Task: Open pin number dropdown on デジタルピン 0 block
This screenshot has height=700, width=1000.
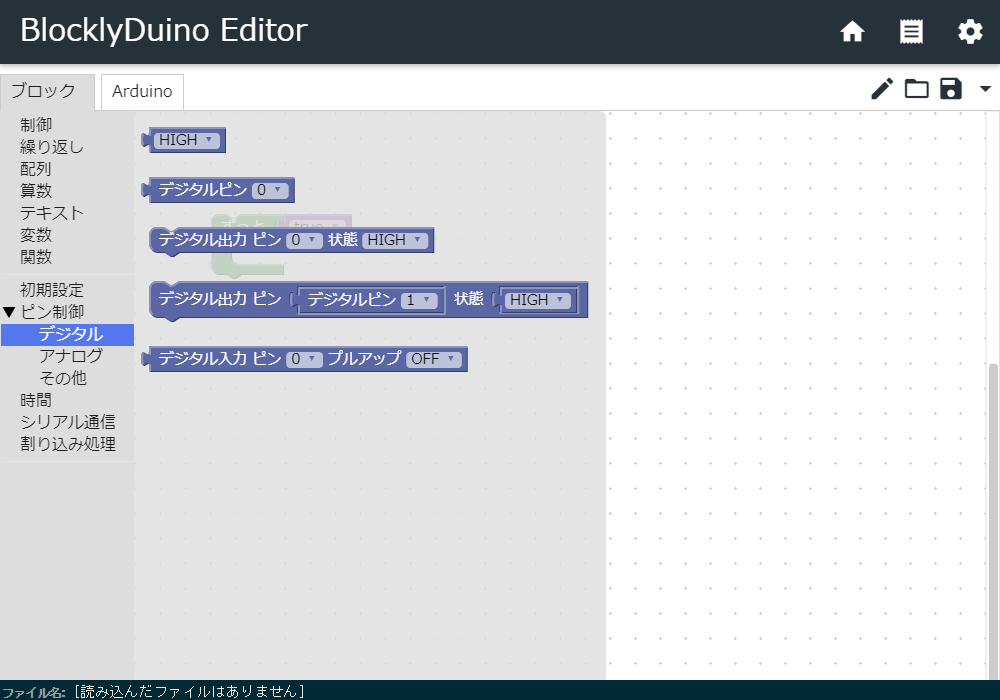Action: (x=270, y=190)
